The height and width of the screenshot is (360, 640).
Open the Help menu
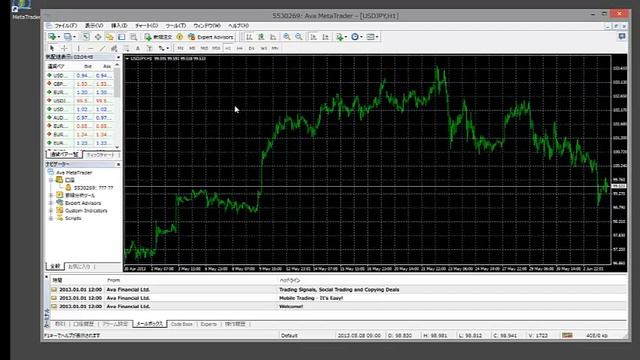(238, 26)
